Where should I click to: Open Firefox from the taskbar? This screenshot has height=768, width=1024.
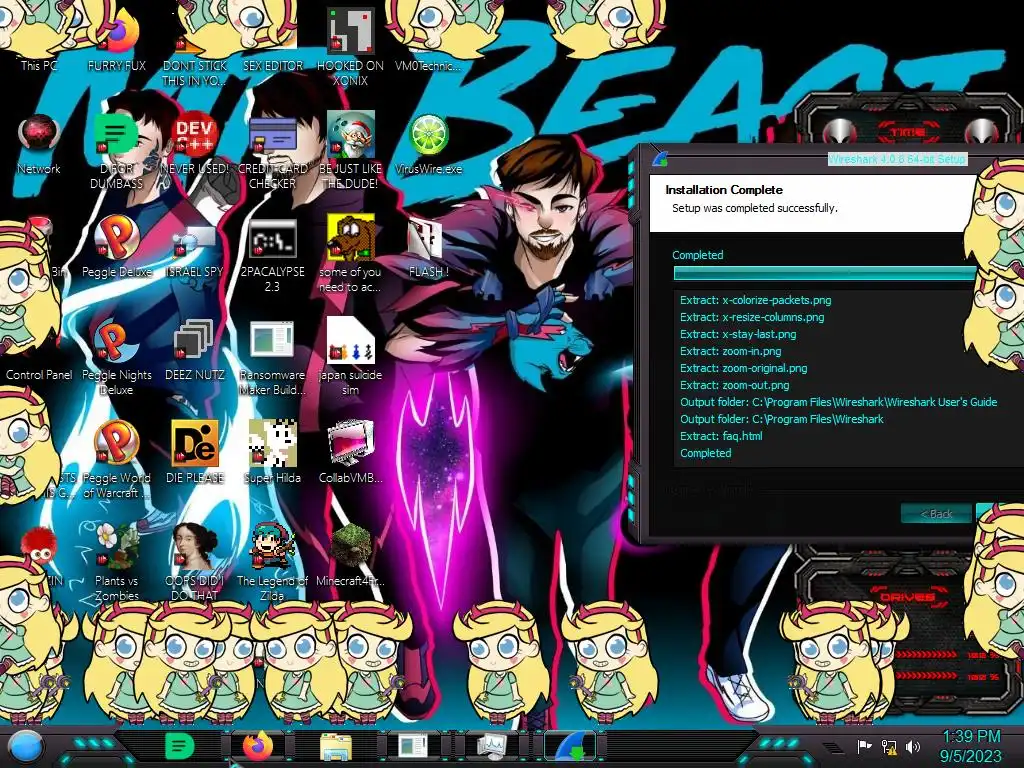tap(257, 746)
